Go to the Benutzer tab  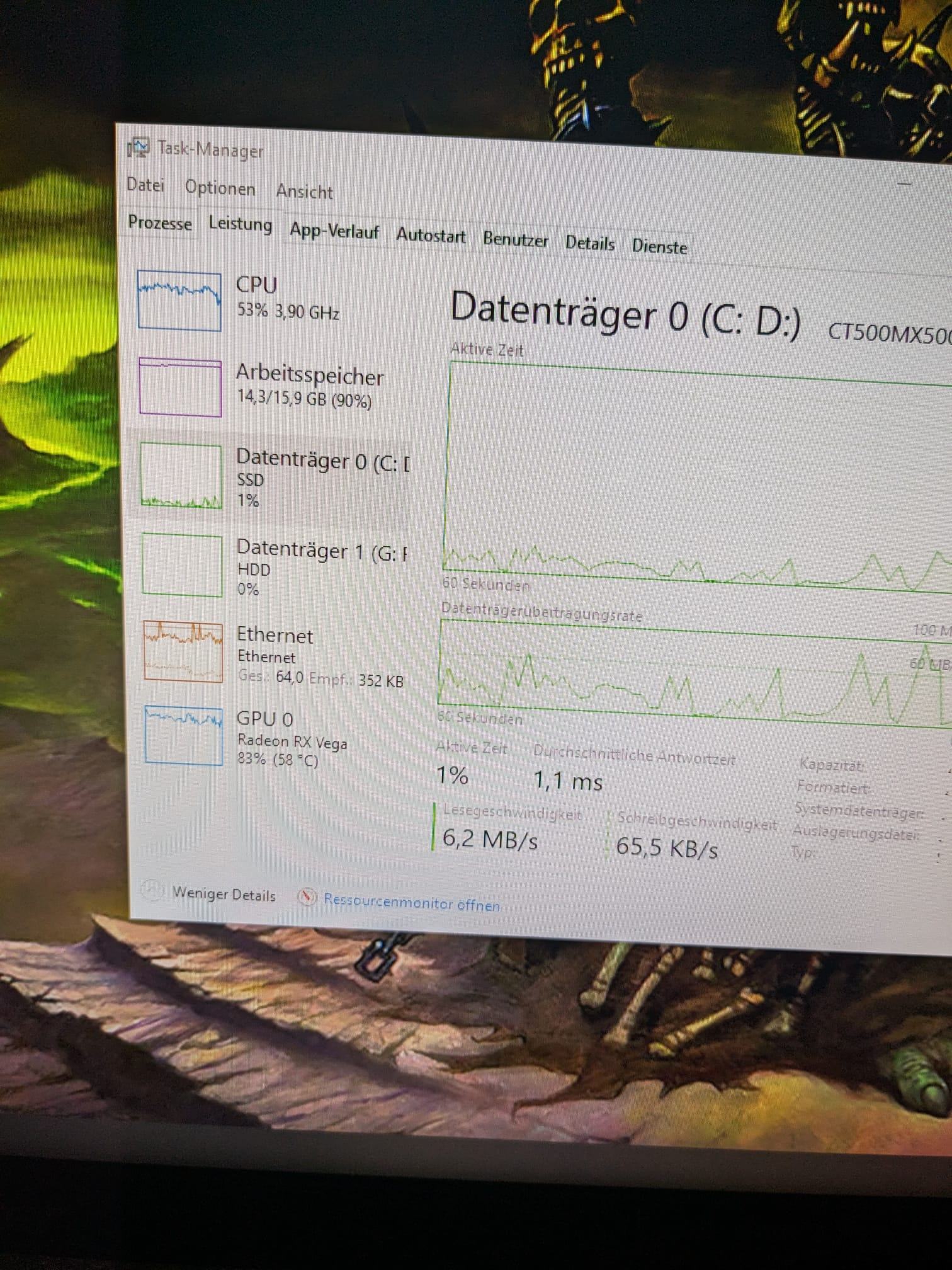pos(515,239)
